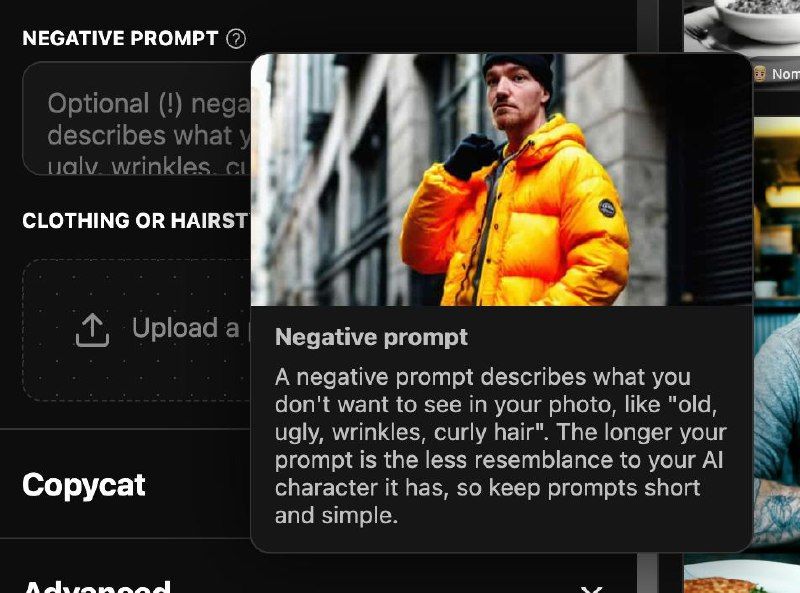Expand the Advanced section header
Image resolution: width=800 pixels, height=593 pixels.
(x=96, y=586)
